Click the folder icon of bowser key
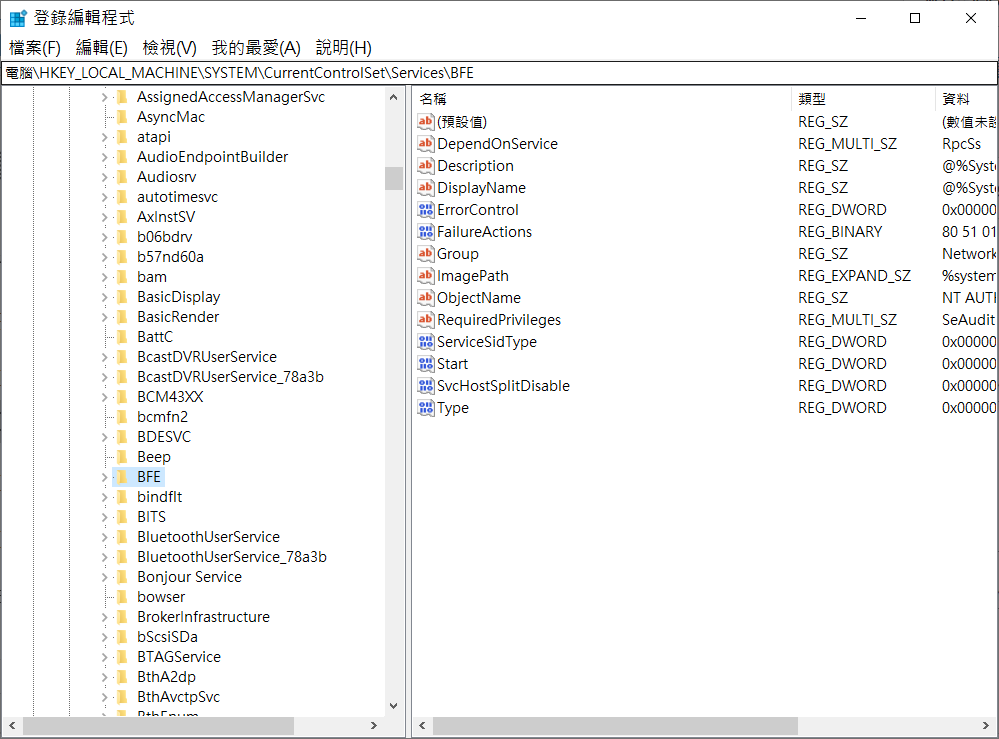This screenshot has height=739, width=999. pyautogui.click(x=122, y=597)
